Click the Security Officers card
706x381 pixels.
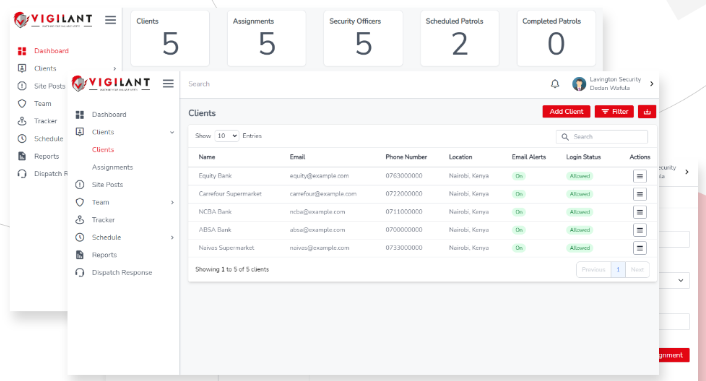[x=363, y=38]
